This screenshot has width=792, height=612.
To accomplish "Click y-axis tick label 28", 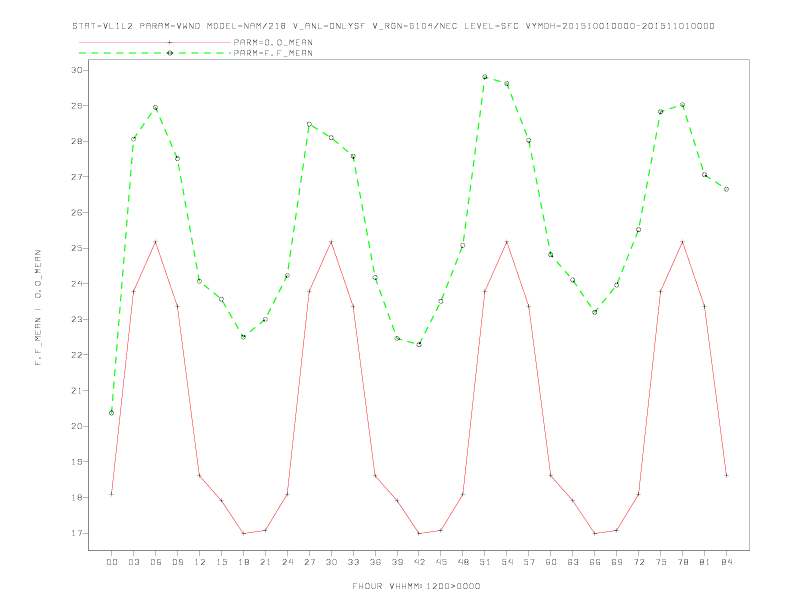I will [x=76, y=141].
